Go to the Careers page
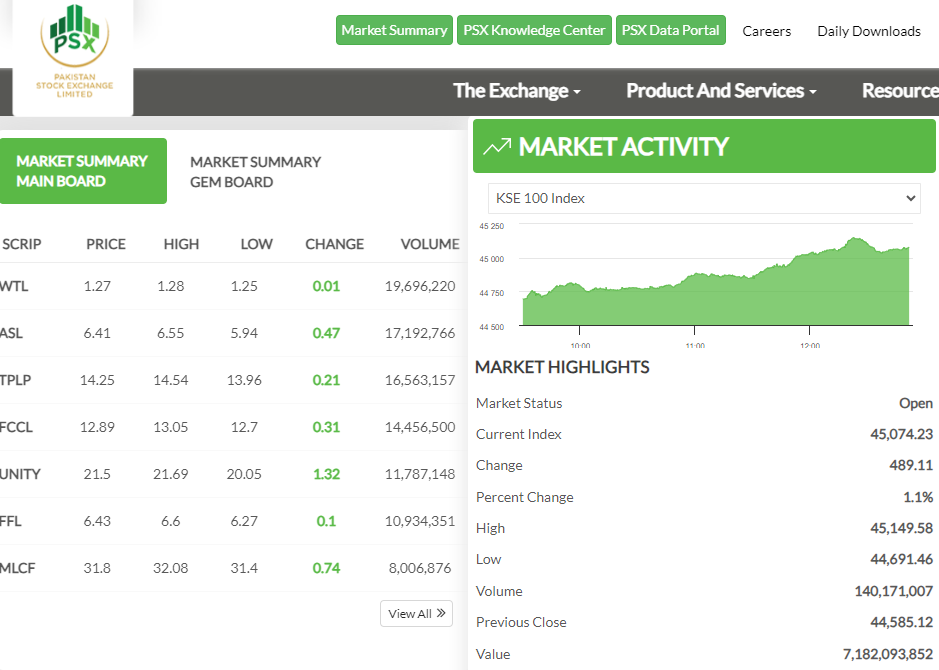The image size is (939, 670). point(766,31)
